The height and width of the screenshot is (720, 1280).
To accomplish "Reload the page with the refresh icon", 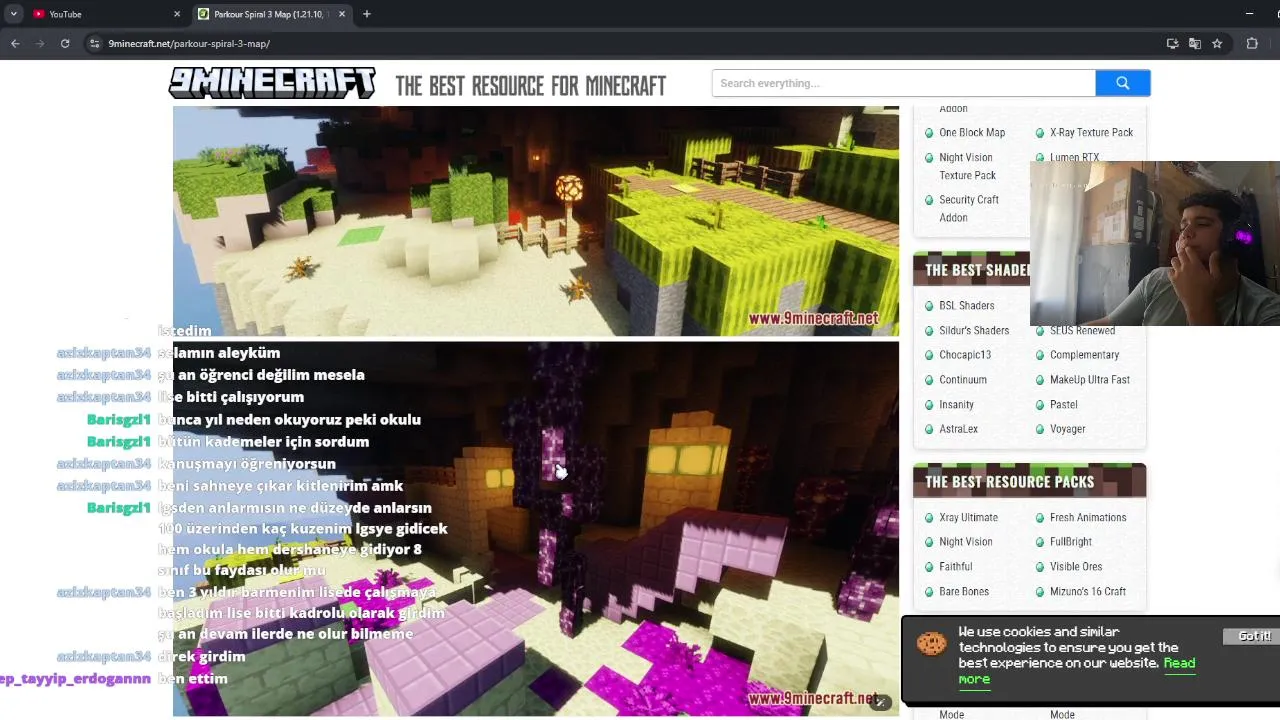I will click(65, 43).
